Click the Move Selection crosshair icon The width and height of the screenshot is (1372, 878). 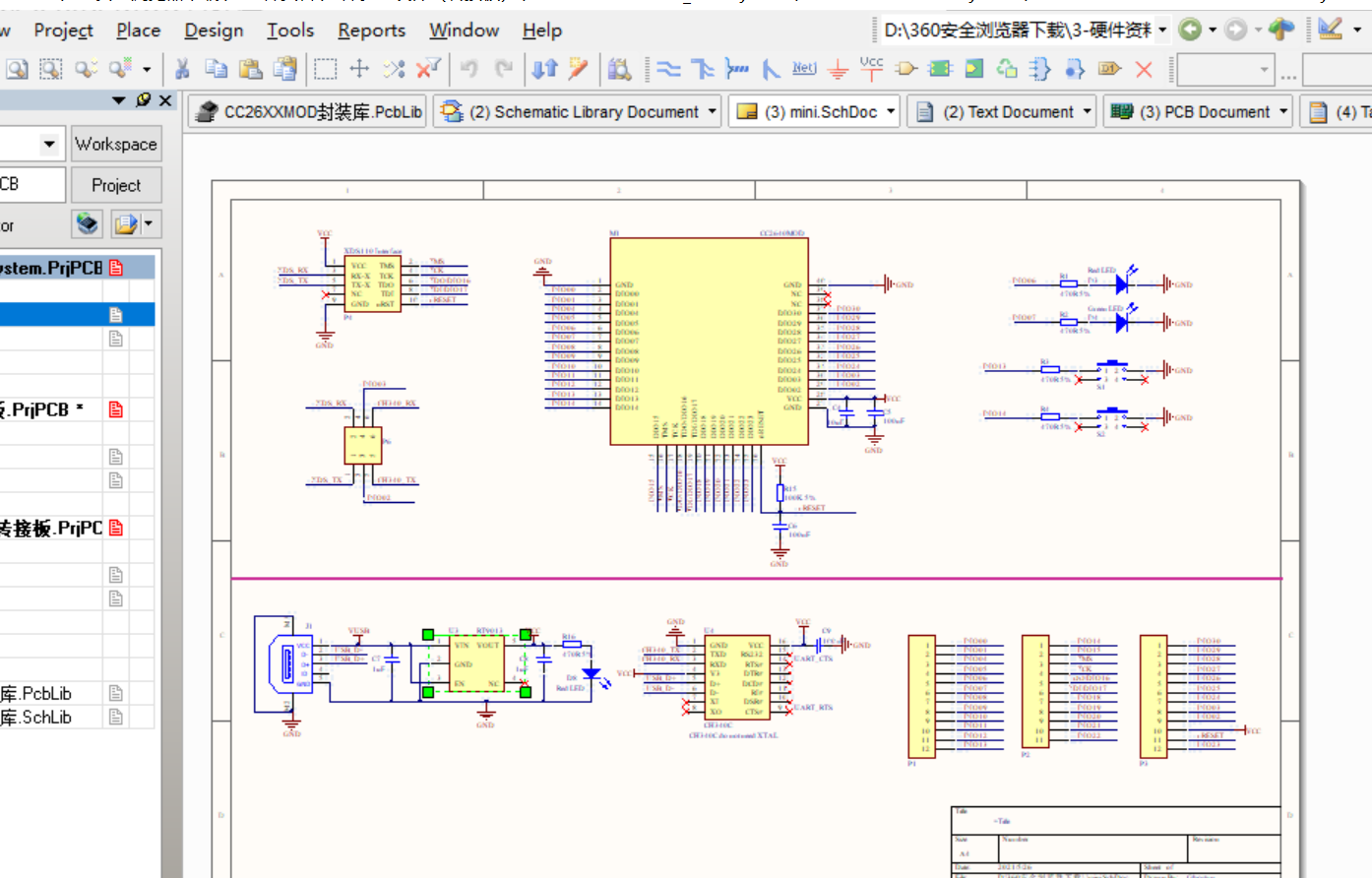359,68
